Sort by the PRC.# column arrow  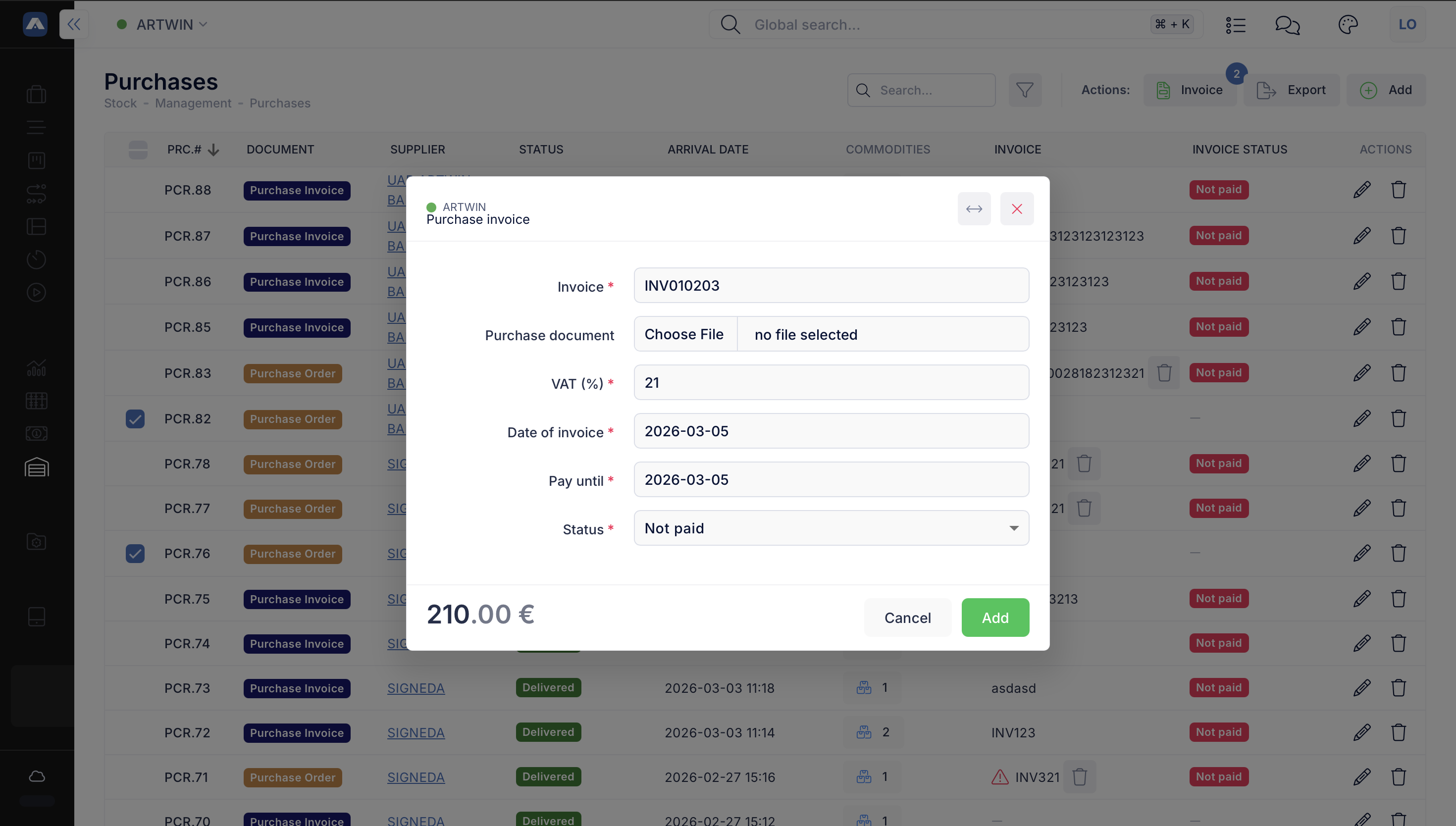point(213,150)
